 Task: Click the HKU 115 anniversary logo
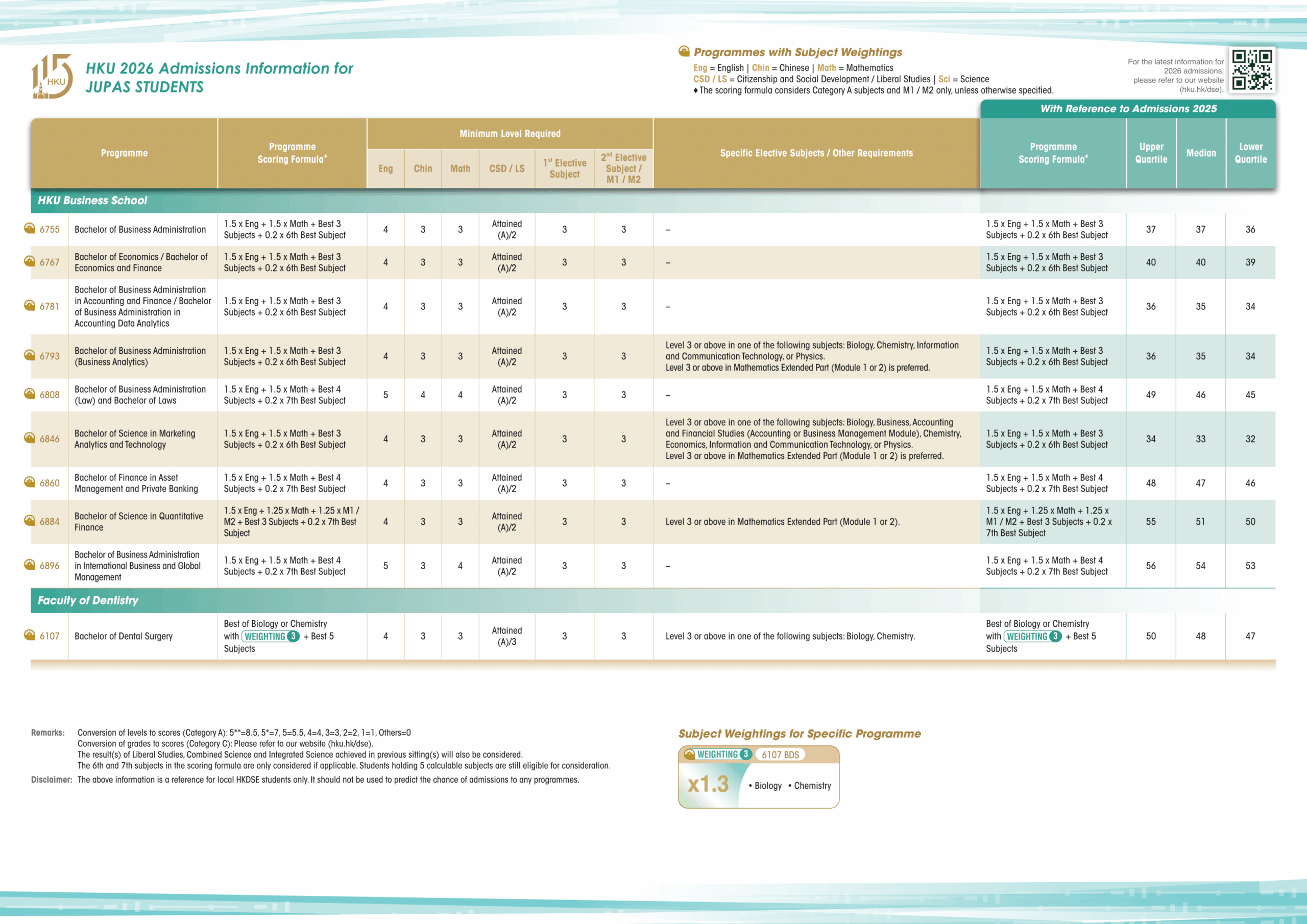point(52,77)
